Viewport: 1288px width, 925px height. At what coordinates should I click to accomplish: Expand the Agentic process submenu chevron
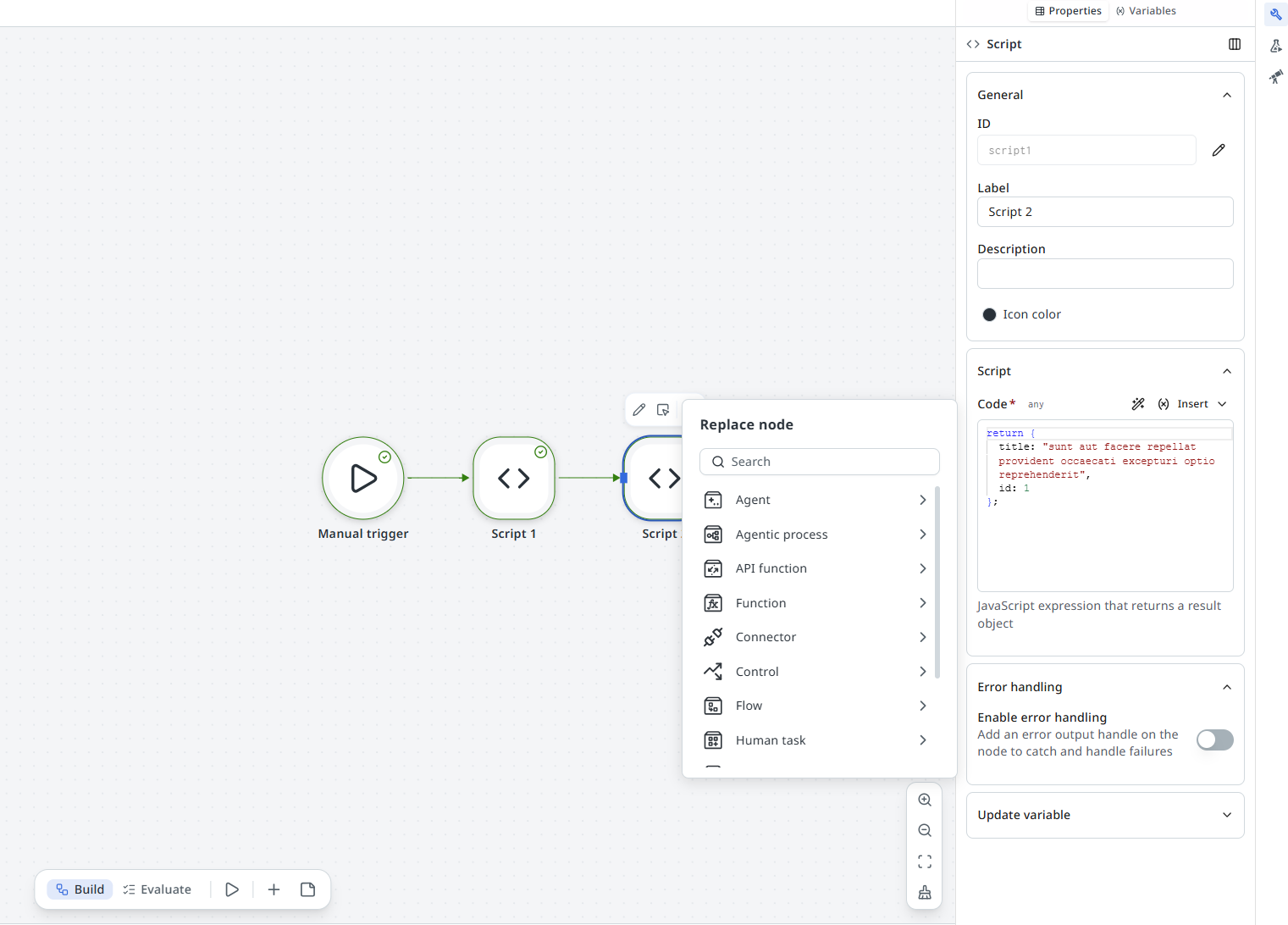[x=922, y=535]
